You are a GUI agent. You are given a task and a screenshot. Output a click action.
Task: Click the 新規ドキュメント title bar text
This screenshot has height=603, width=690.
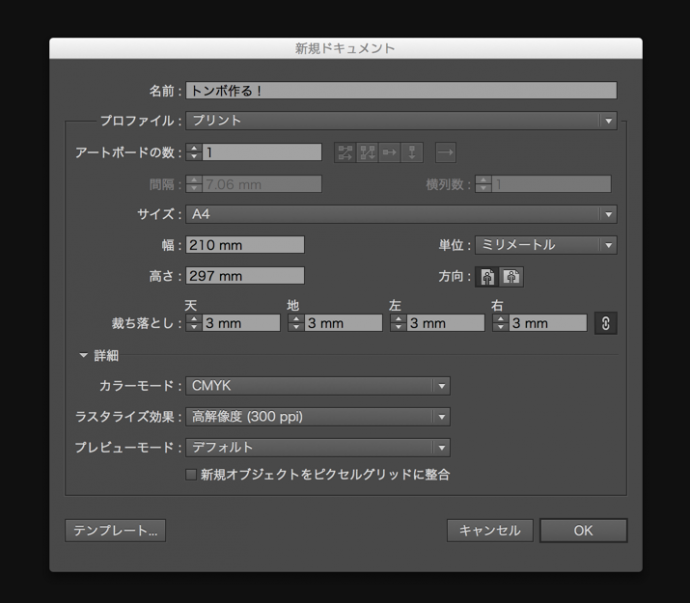[x=345, y=48]
